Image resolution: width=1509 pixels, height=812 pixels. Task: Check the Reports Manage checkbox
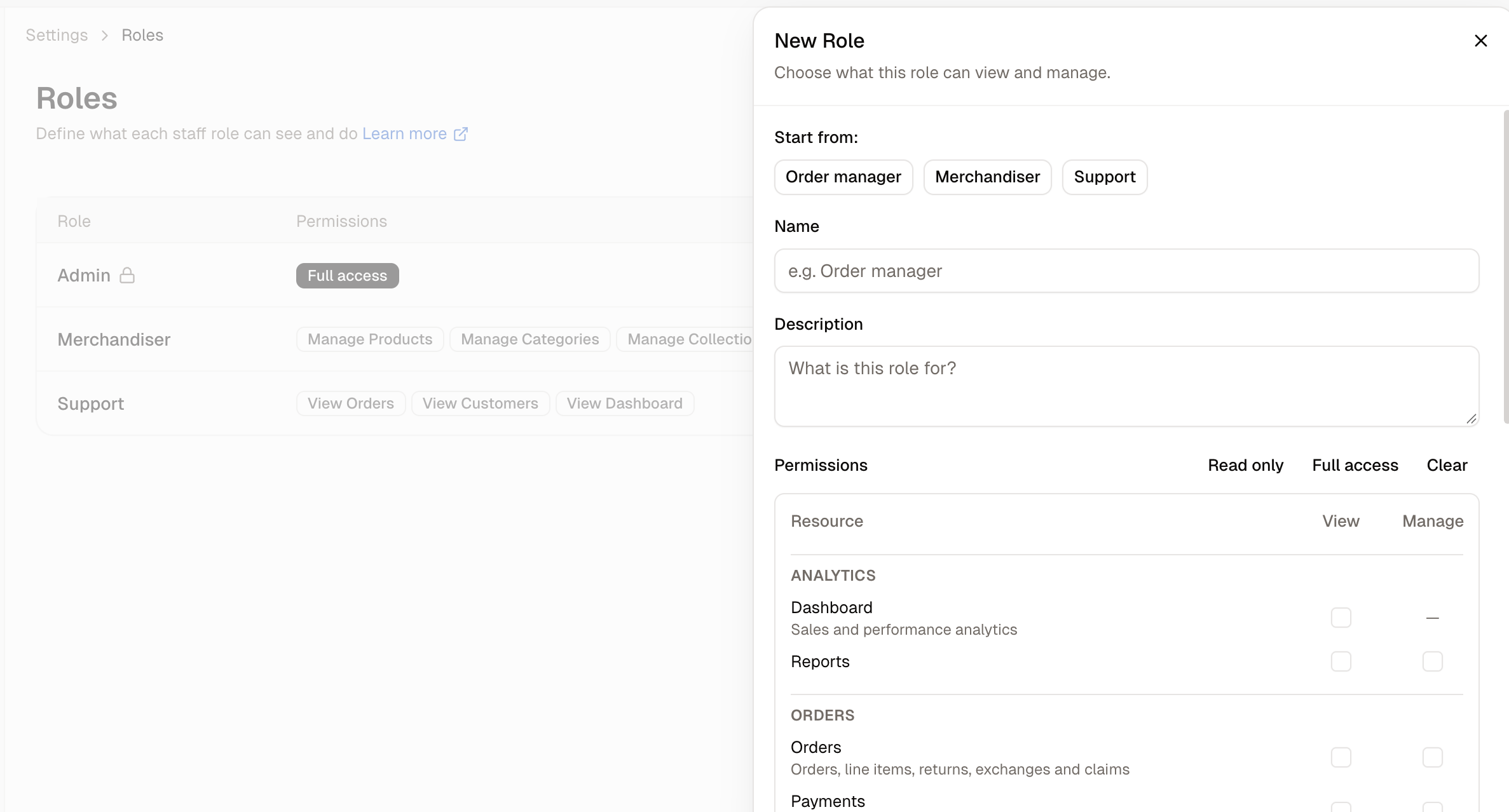point(1432,661)
